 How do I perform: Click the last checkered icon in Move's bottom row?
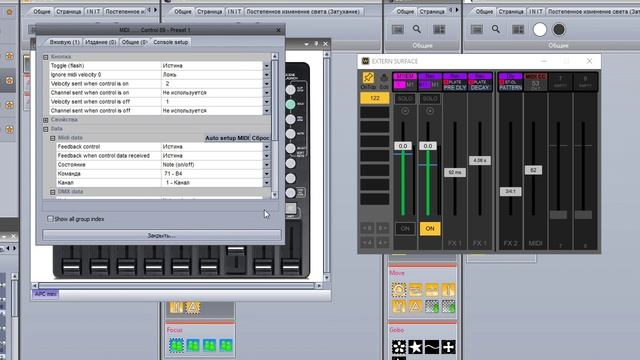click(x=448, y=306)
